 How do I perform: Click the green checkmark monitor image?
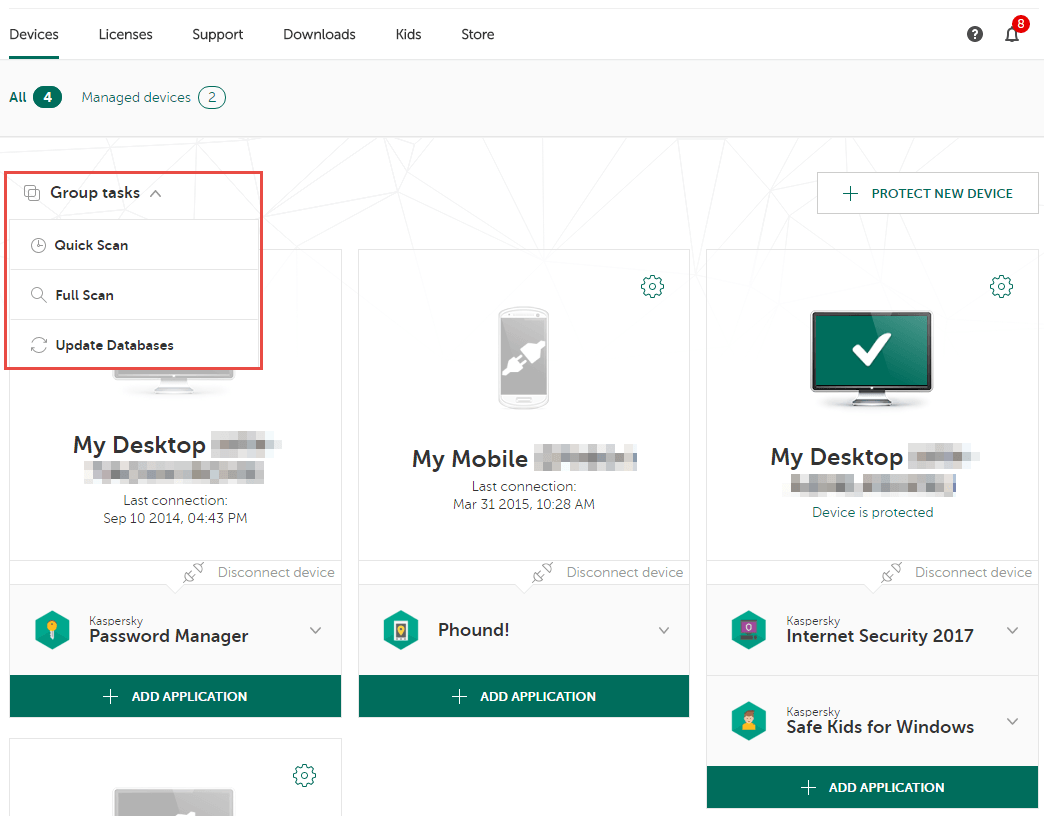click(872, 358)
